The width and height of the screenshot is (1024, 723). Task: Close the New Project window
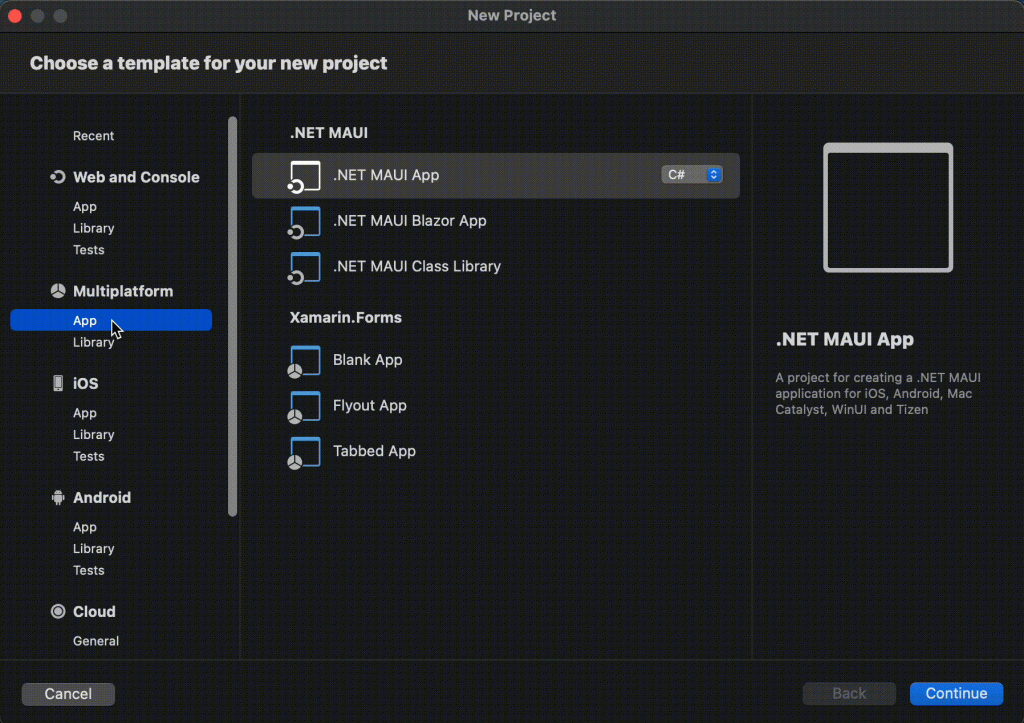(15, 16)
